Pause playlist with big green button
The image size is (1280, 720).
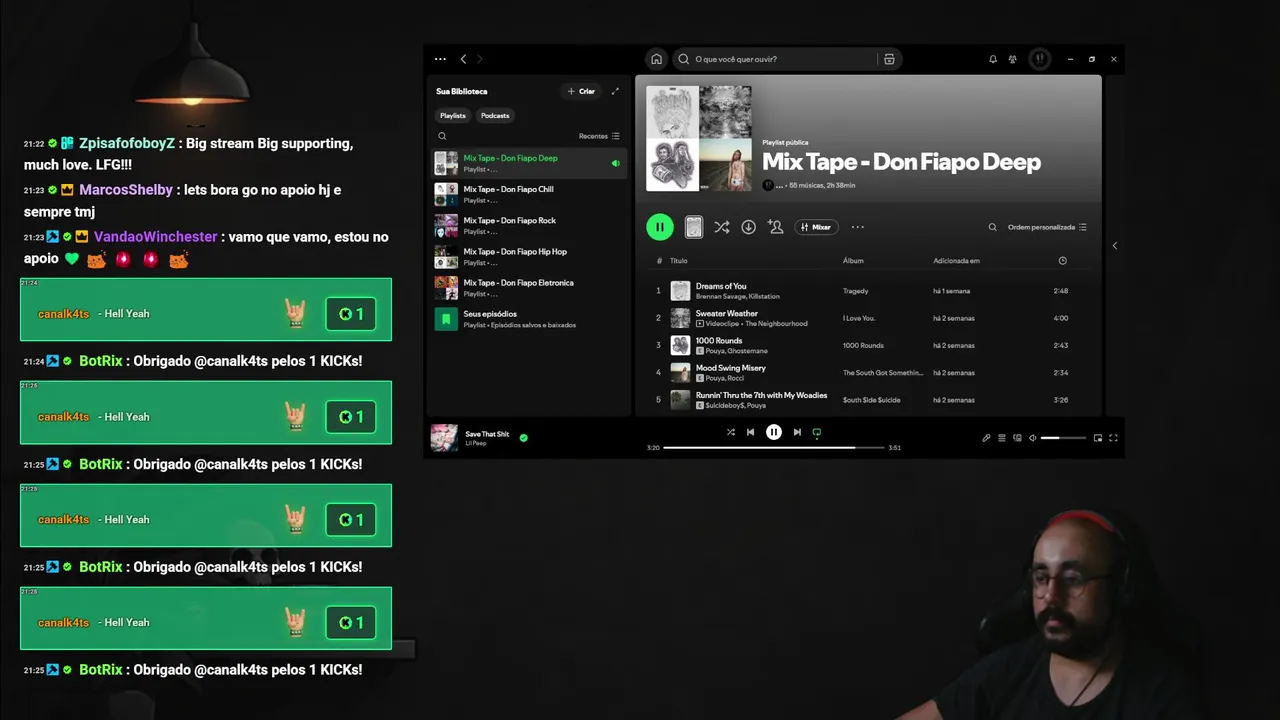pos(660,227)
